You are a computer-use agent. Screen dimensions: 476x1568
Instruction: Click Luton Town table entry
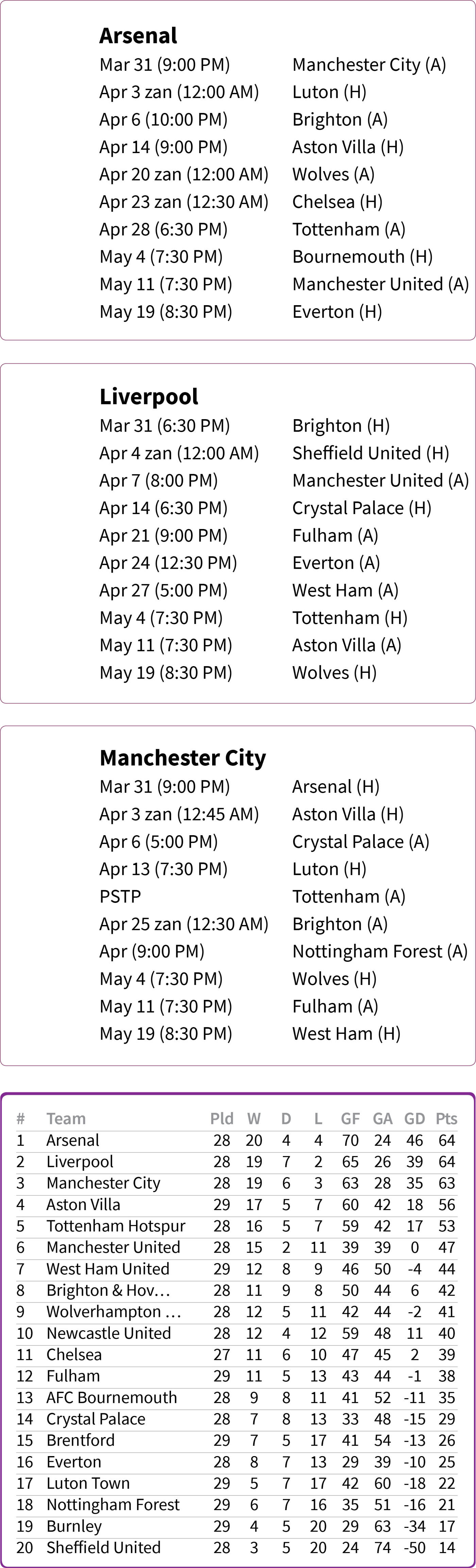click(237, 1483)
